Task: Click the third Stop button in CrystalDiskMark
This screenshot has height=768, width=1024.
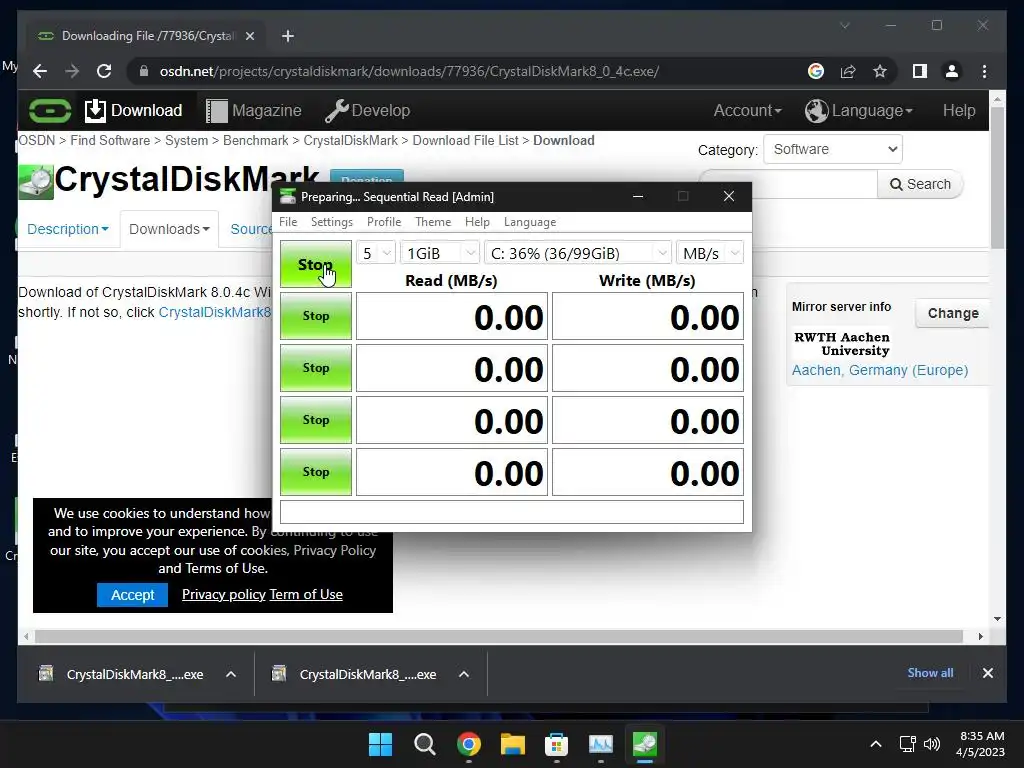Action: 315,368
